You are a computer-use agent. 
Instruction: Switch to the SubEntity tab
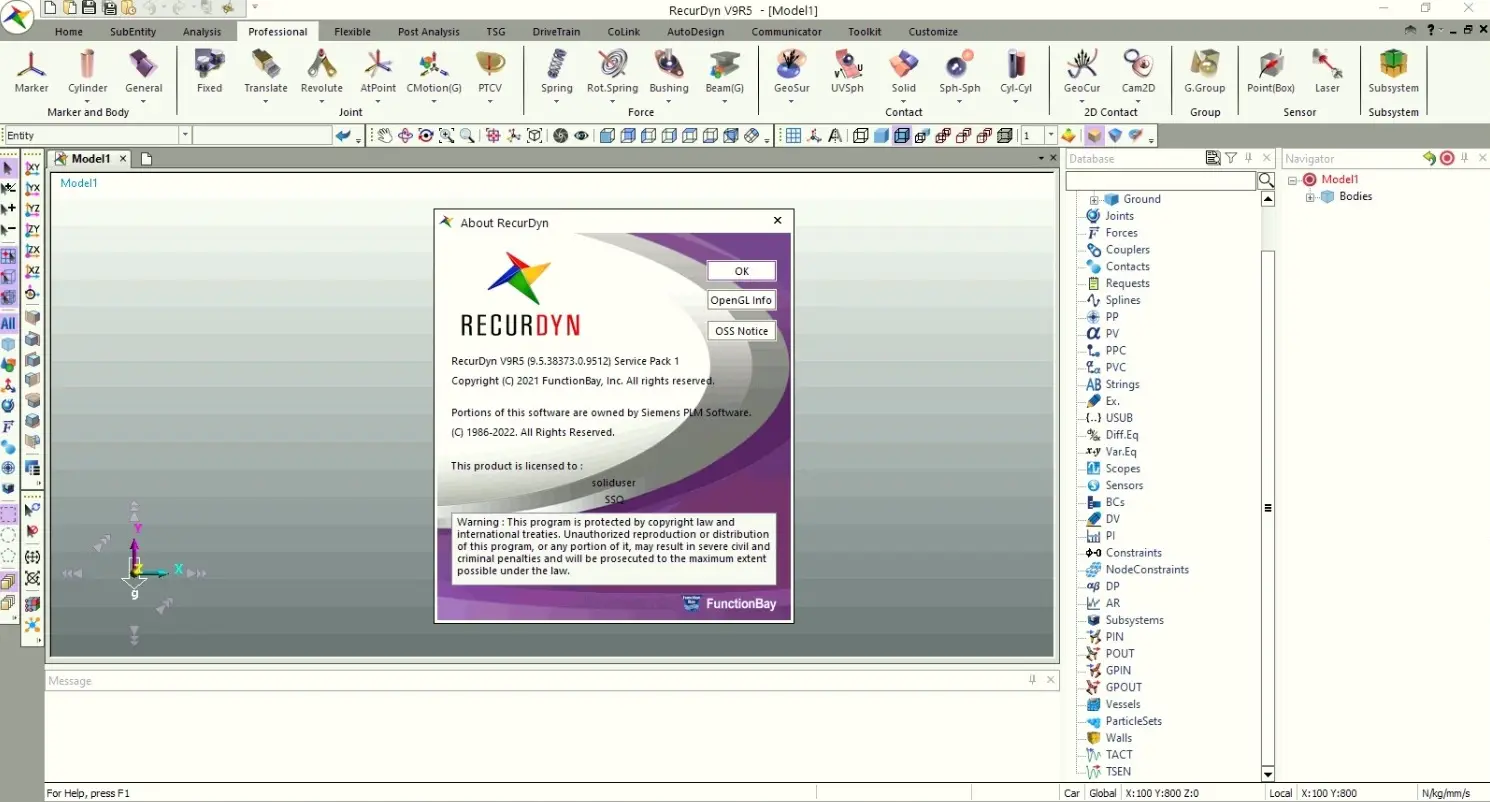[133, 31]
